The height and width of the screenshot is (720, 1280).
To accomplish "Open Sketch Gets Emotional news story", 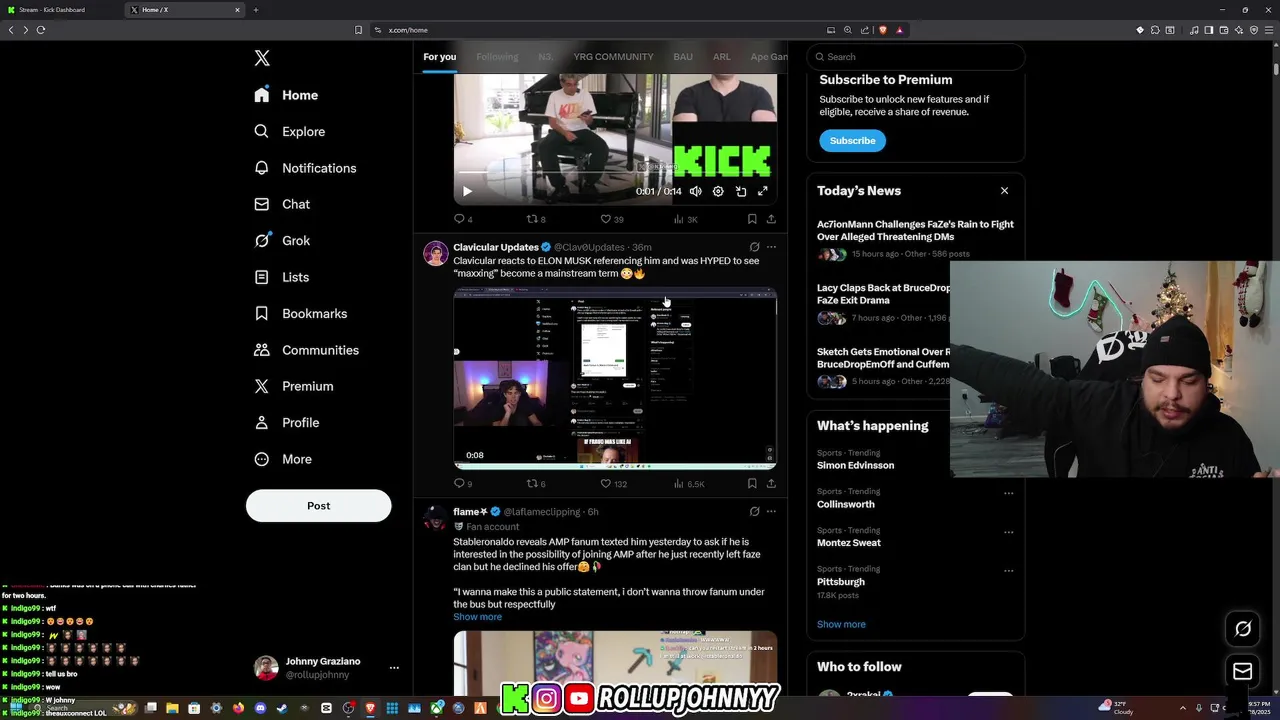I will pyautogui.click(x=884, y=358).
